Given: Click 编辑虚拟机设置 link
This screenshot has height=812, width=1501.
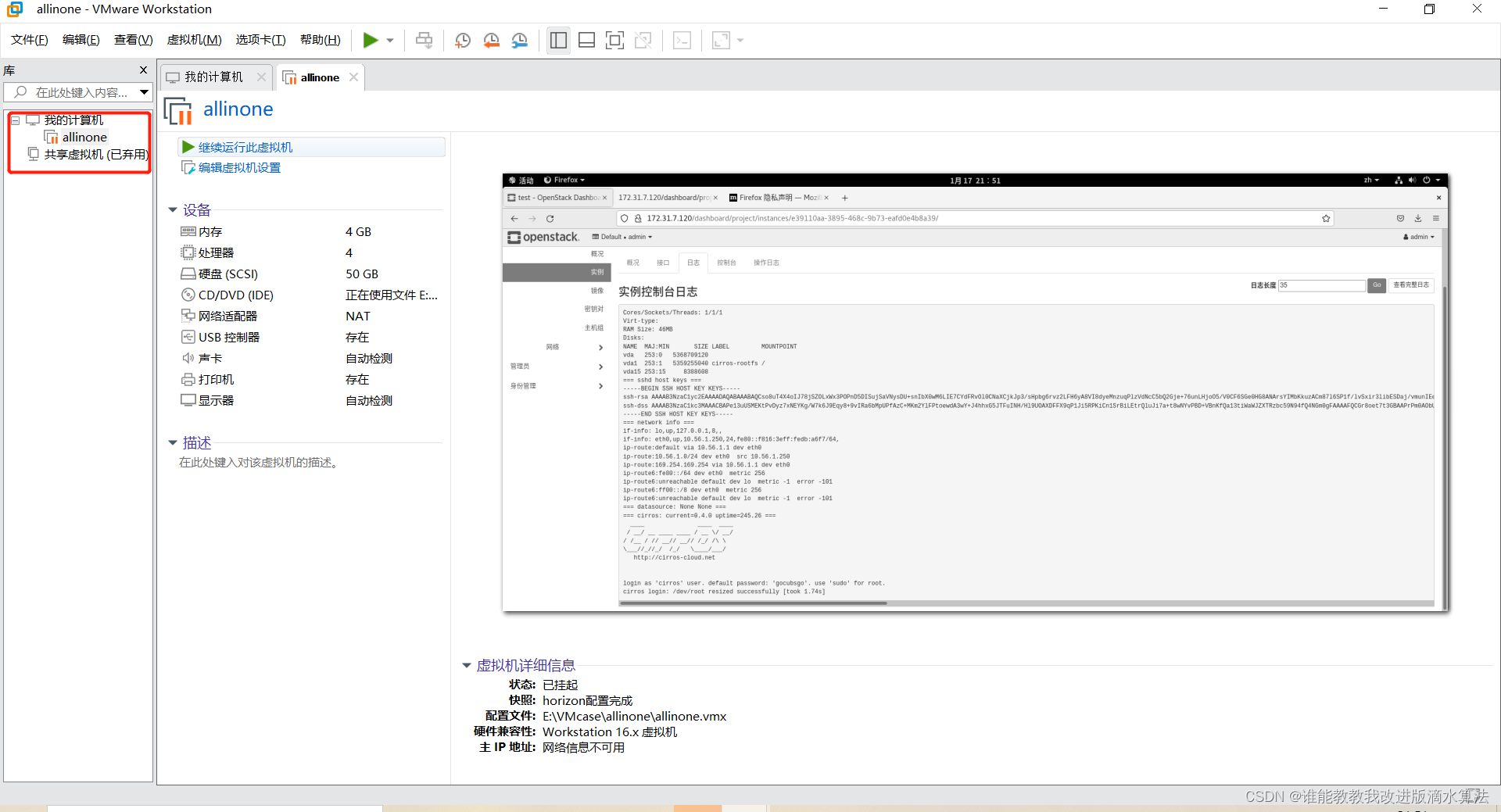Looking at the screenshot, I should click(238, 167).
